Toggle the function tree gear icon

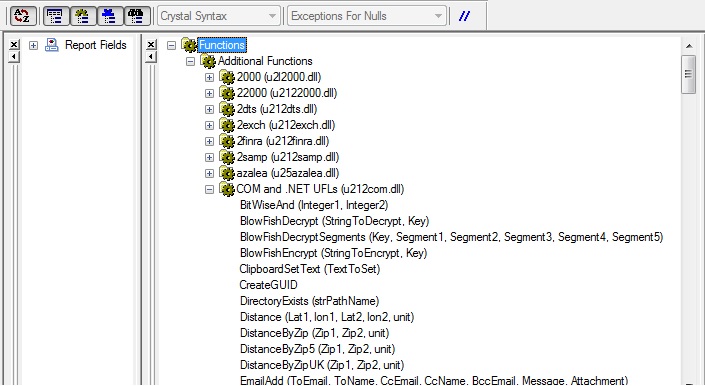(83, 16)
